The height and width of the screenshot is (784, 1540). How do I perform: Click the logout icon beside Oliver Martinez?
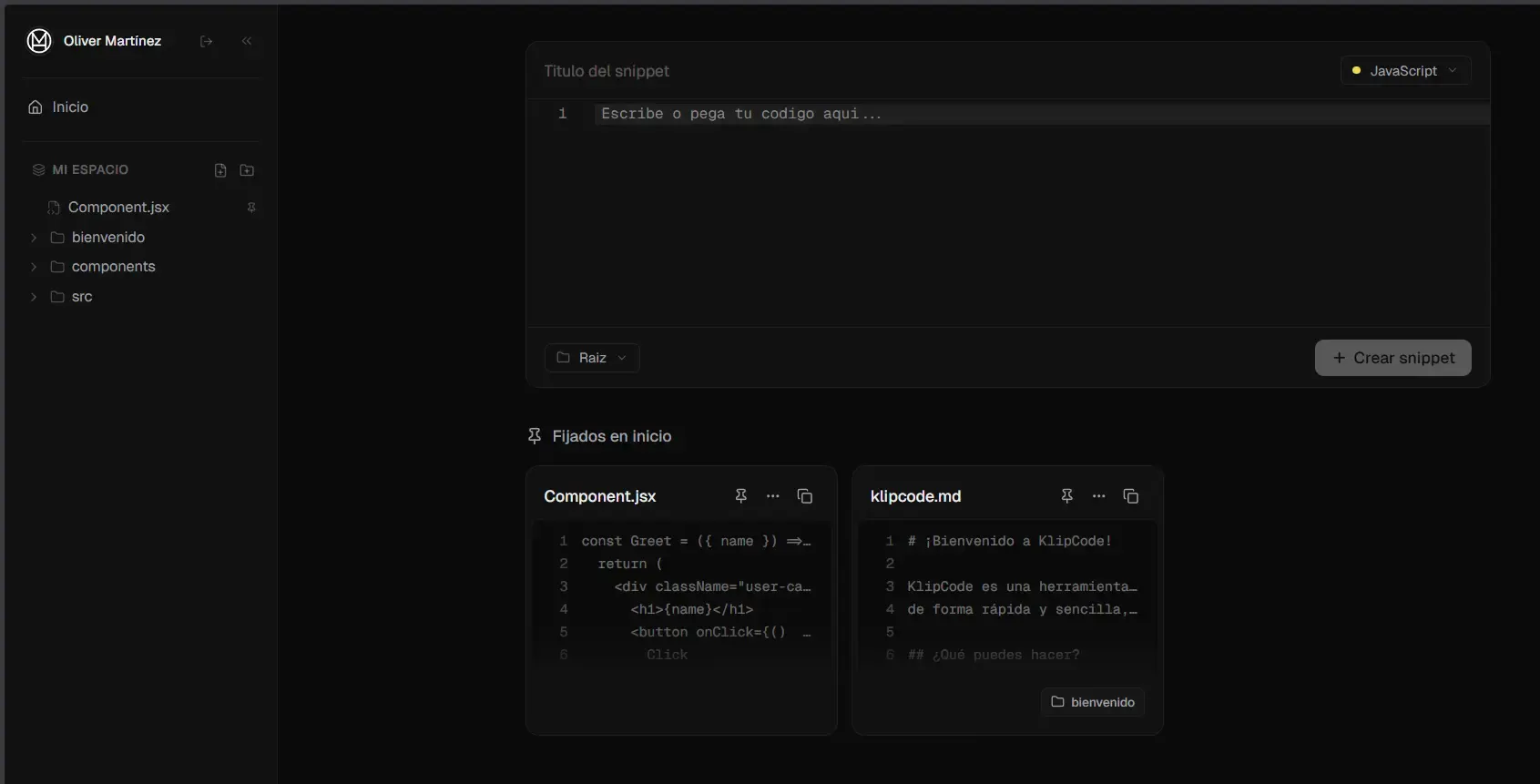click(x=206, y=41)
